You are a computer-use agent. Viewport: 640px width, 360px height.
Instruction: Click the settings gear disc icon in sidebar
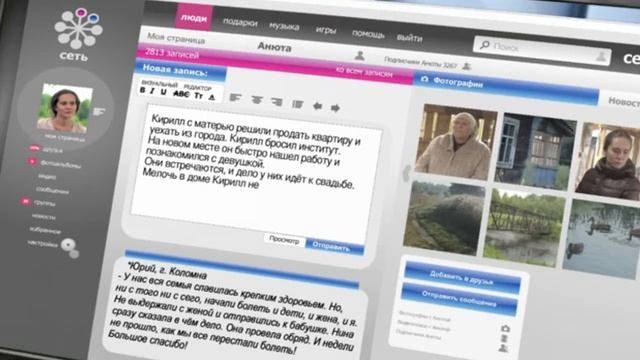pyautogui.click(x=68, y=245)
